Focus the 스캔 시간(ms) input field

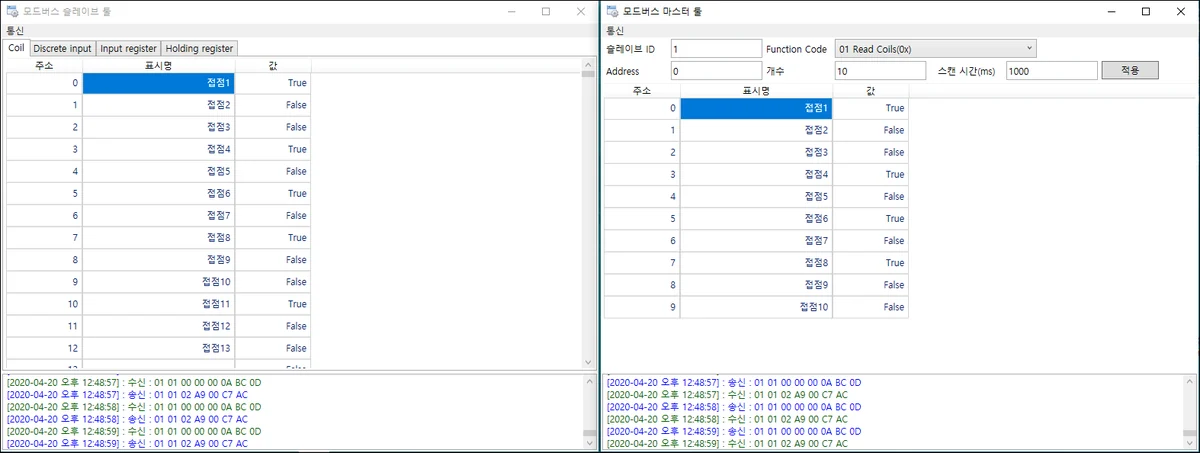(1051, 71)
